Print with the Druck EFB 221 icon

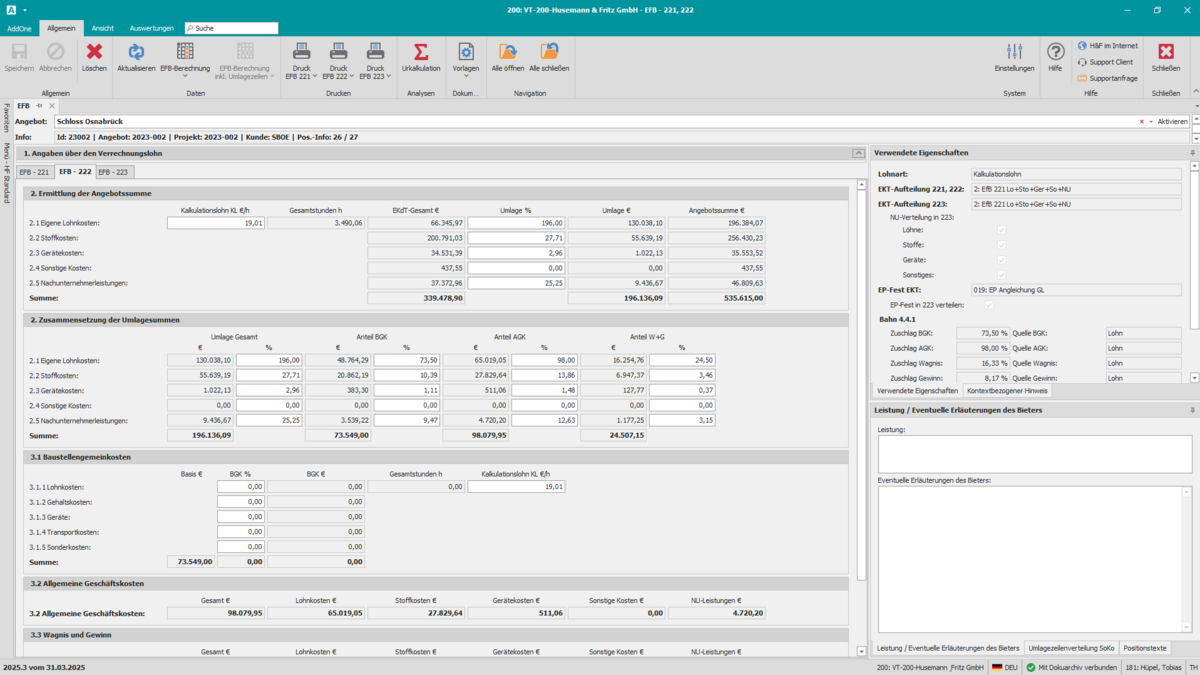pyautogui.click(x=301, y=52)
